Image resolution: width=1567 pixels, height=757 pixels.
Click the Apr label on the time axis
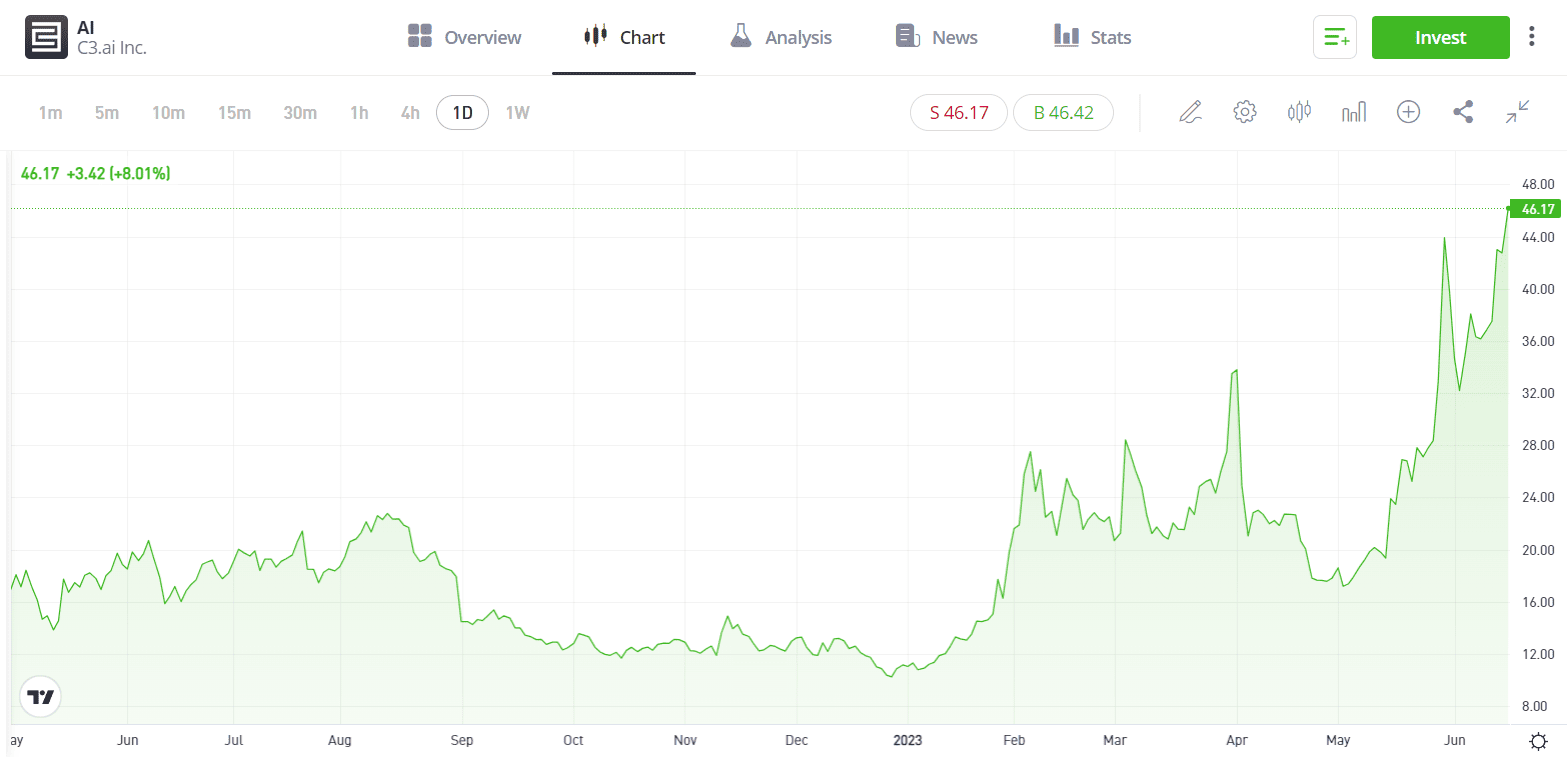pos(1237,741)
